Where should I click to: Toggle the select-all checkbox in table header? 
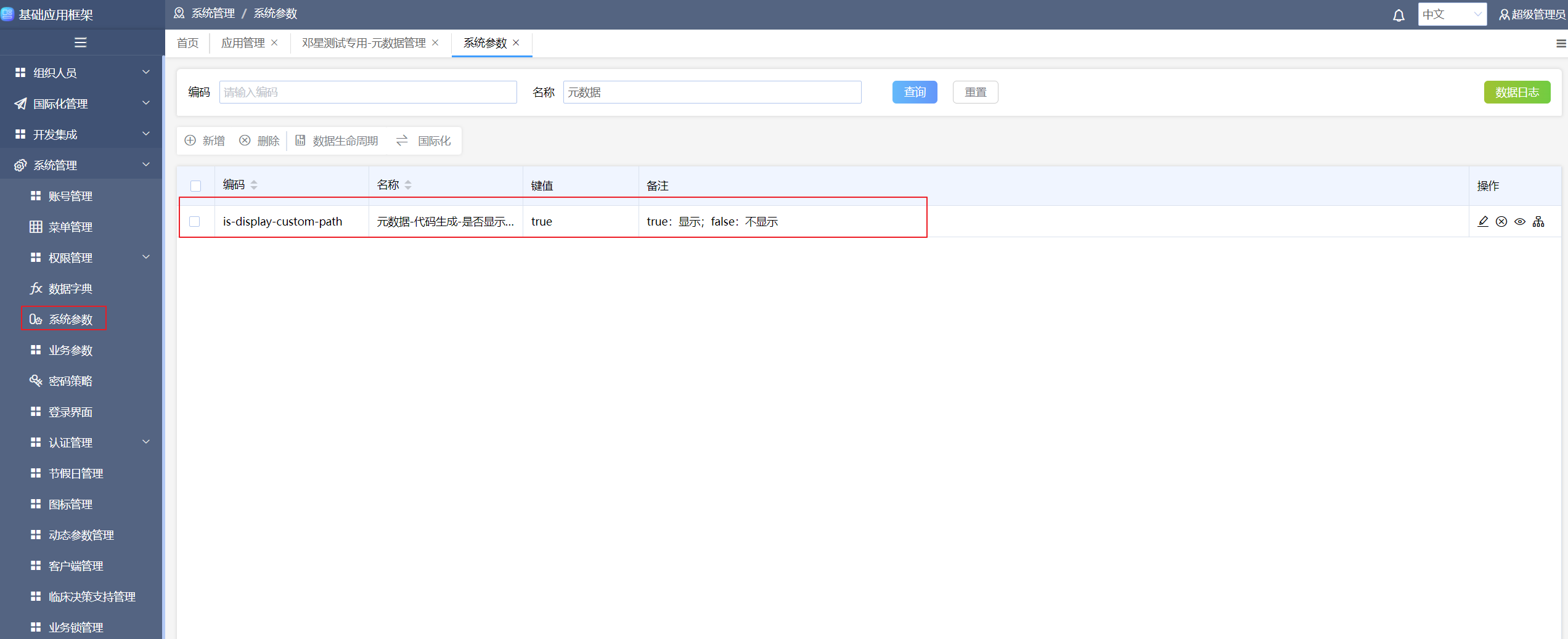click(196, 186)
